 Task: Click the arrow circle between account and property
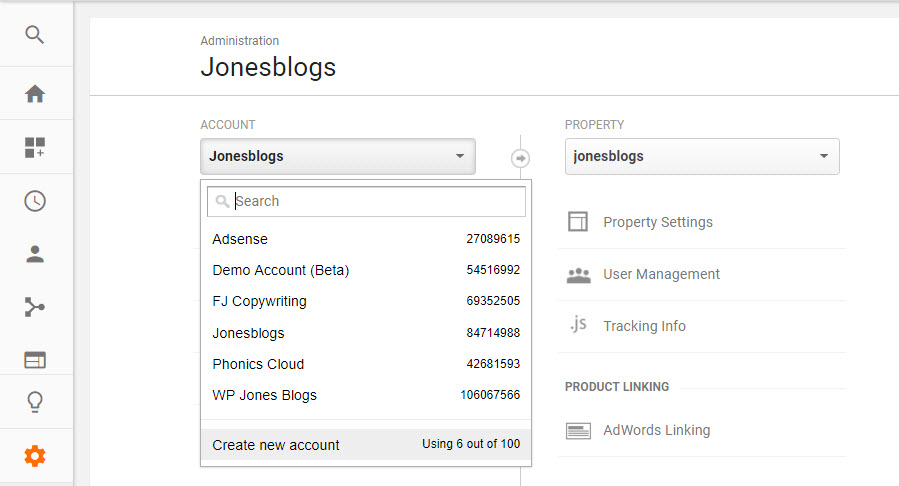[521, 158]
